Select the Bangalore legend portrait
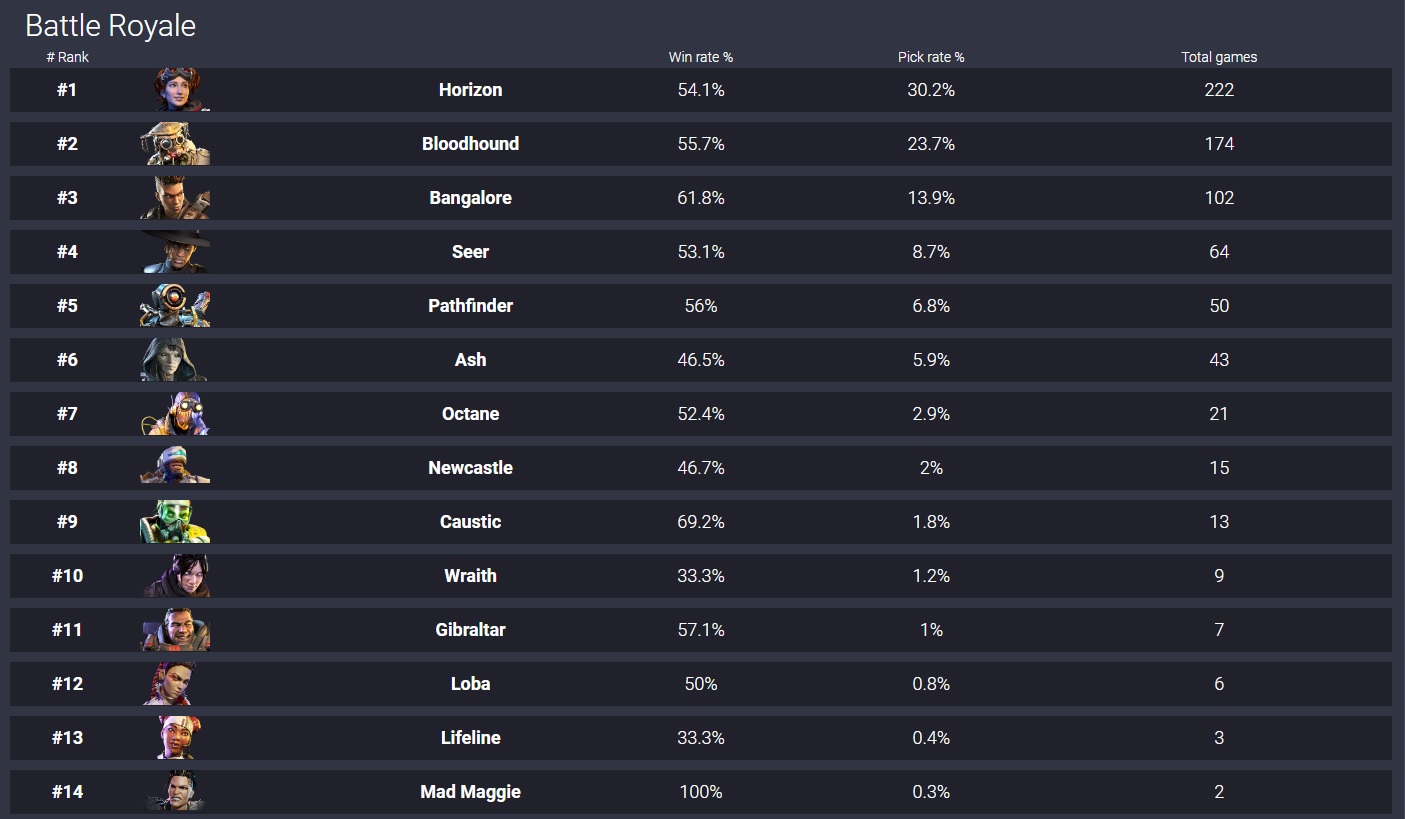 (175, 198)
